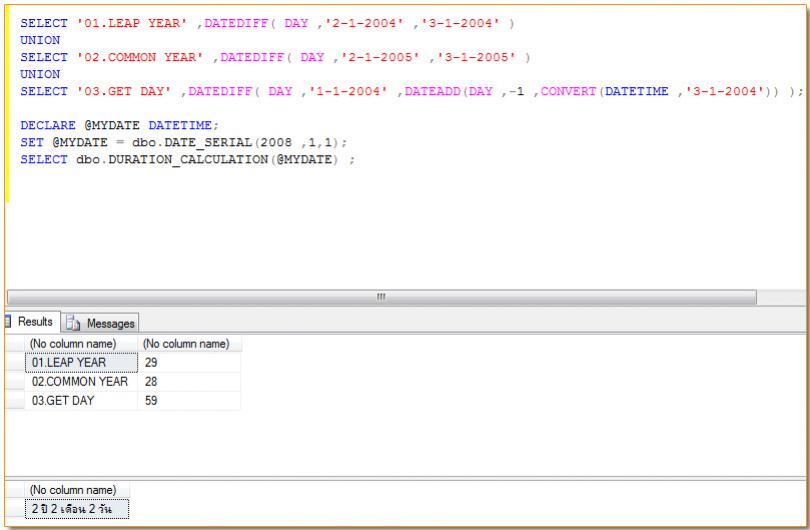810x530 pixels.
Task: Click the '01.LEAP YEAR' string in the query
Action: tap(132, 23)
